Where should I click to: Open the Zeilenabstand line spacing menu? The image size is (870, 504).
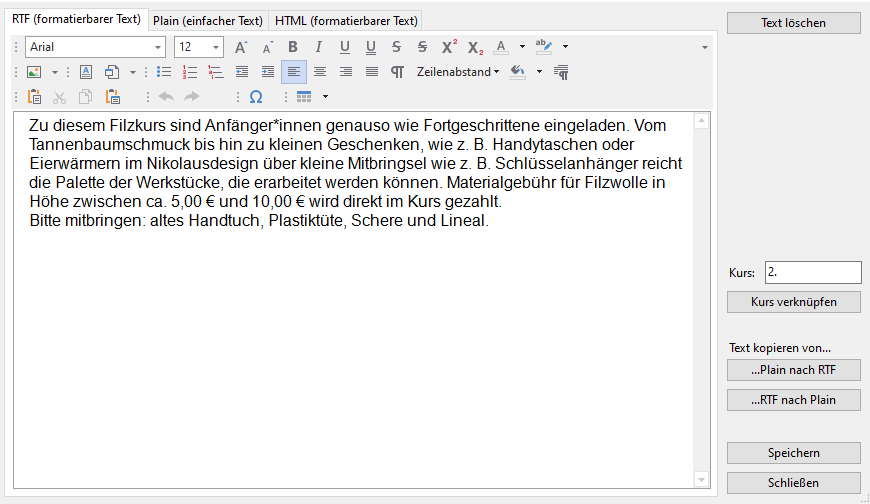(x=458, y=72)
